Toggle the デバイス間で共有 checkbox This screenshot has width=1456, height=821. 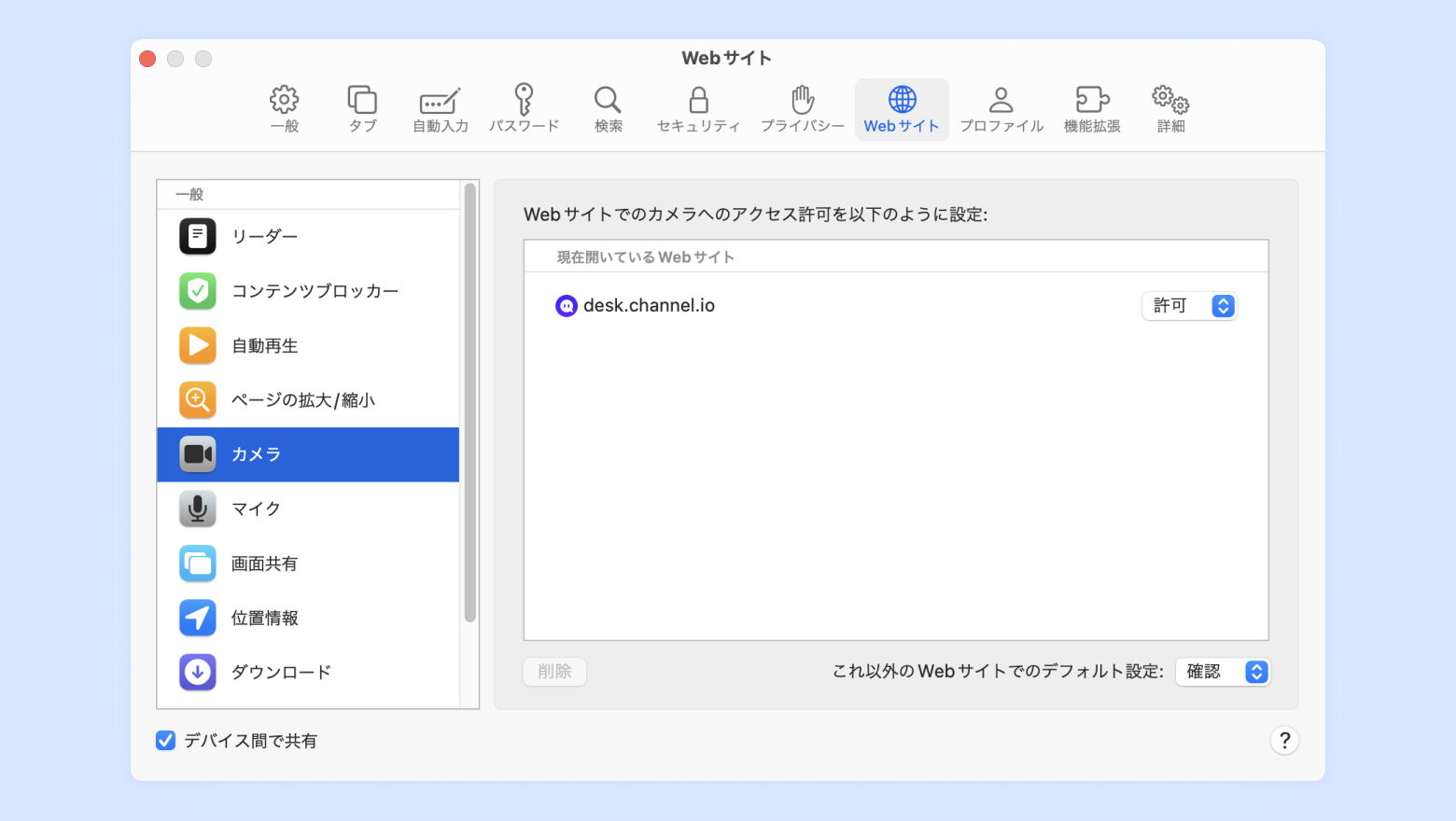tap(166, 741)
